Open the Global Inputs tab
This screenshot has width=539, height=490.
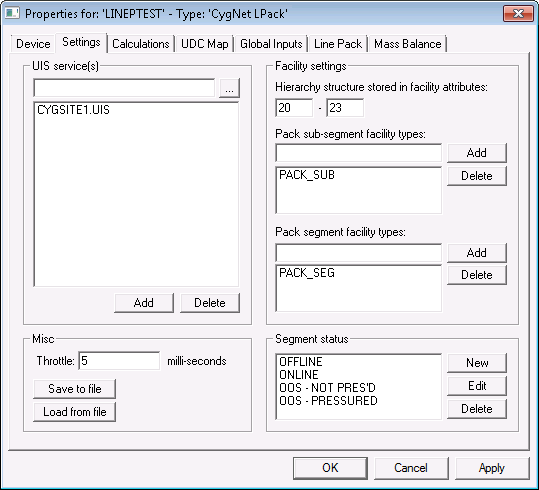(x=271, y=44)
